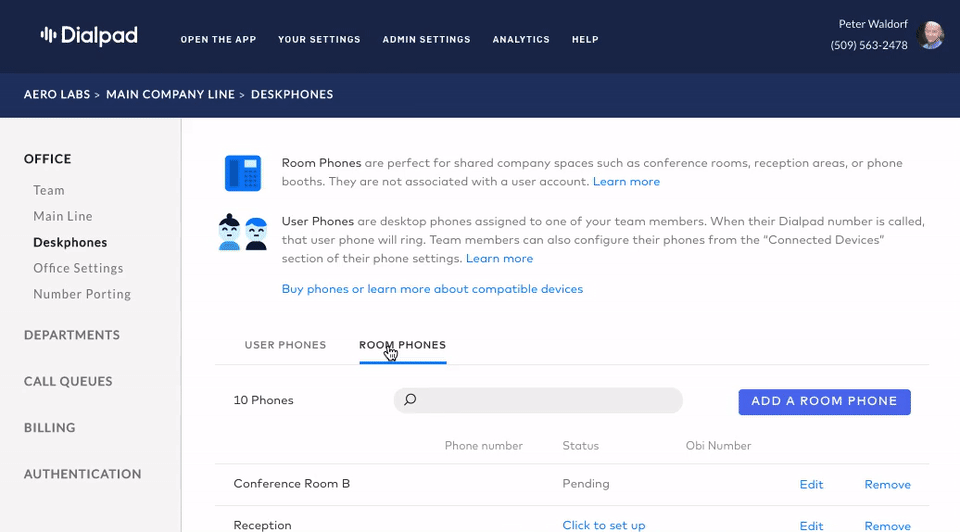
Task: Open the Help menu item
Action: point(585,39)
